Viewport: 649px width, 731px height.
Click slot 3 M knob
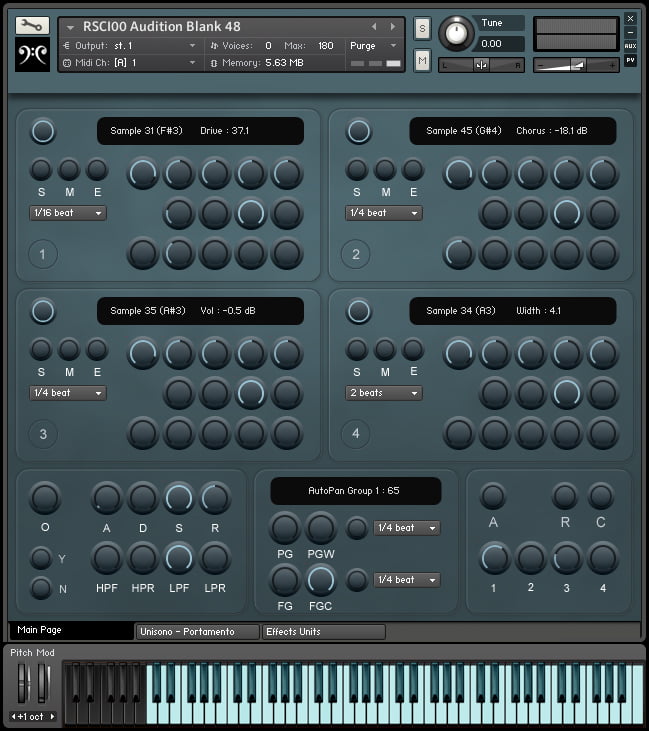[69, 350]
